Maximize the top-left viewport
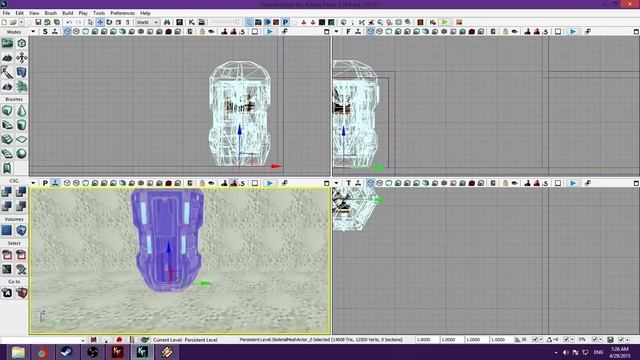 point(327,31)
